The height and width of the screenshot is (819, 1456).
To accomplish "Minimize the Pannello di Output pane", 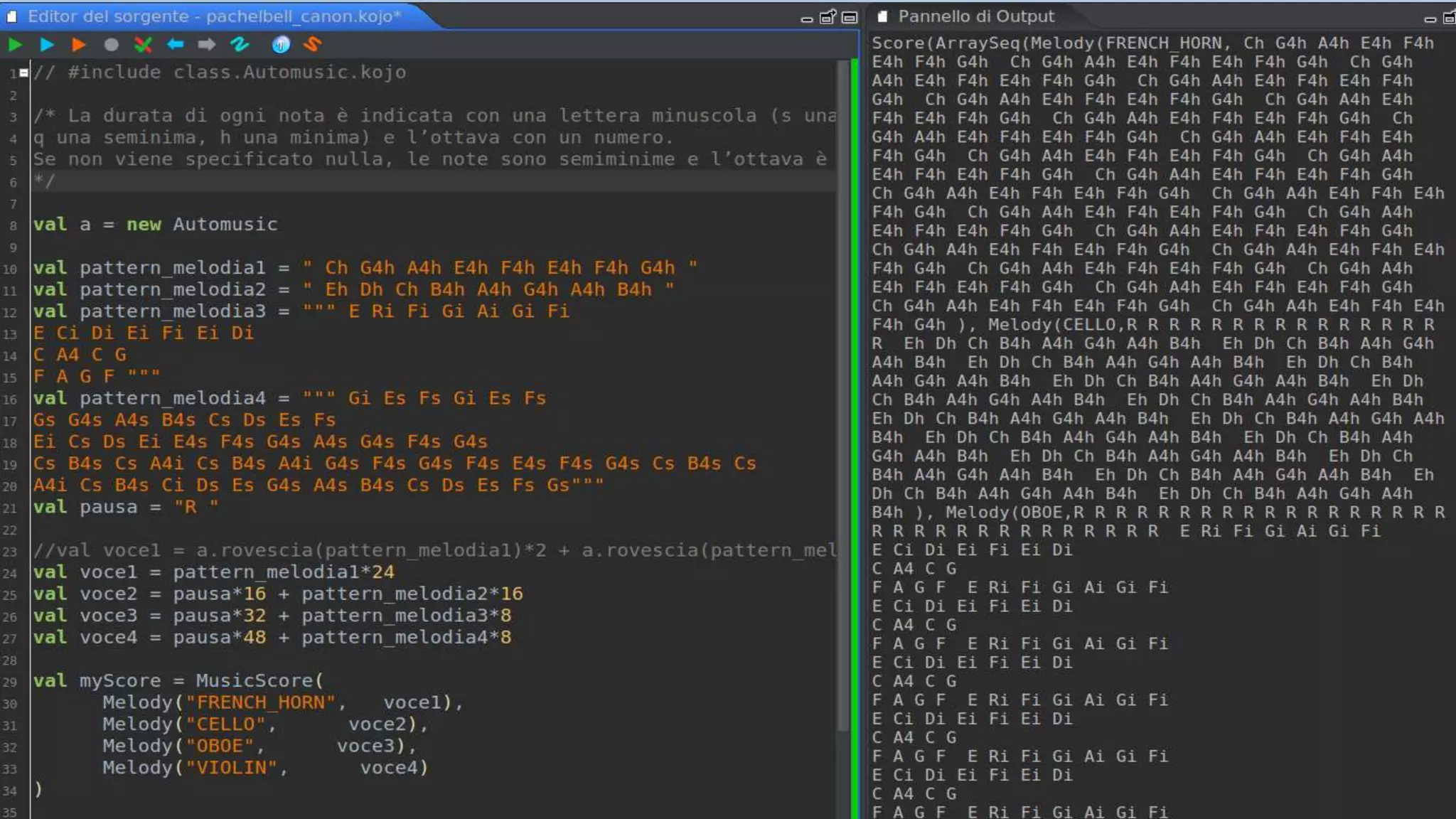I will point(1430,18).
